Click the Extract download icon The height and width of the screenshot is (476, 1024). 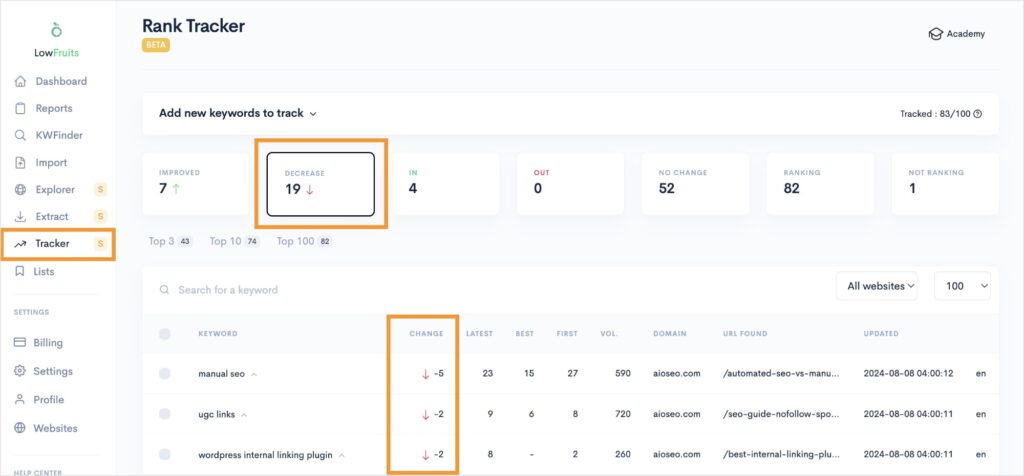(20, 217)
